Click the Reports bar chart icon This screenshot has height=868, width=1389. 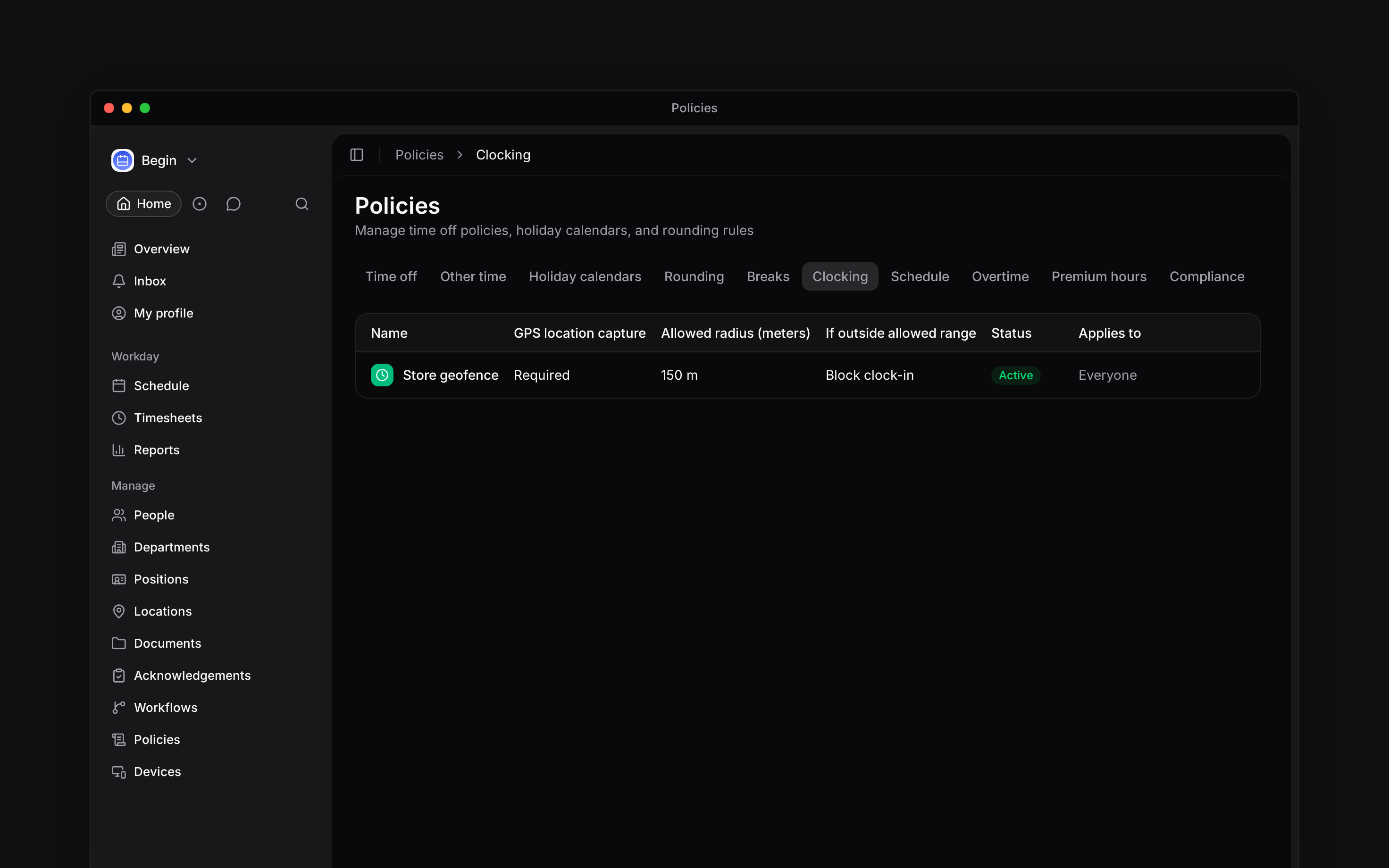119,450
